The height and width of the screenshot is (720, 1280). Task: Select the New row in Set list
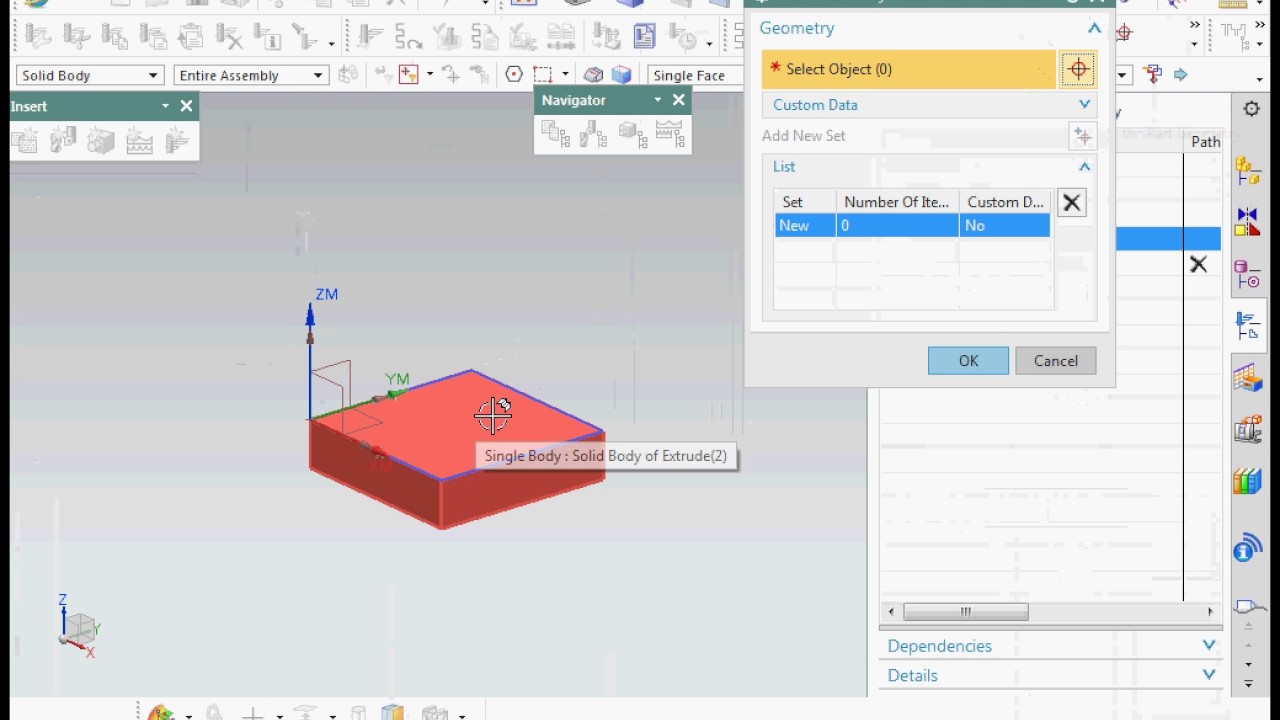coord(912,226)
